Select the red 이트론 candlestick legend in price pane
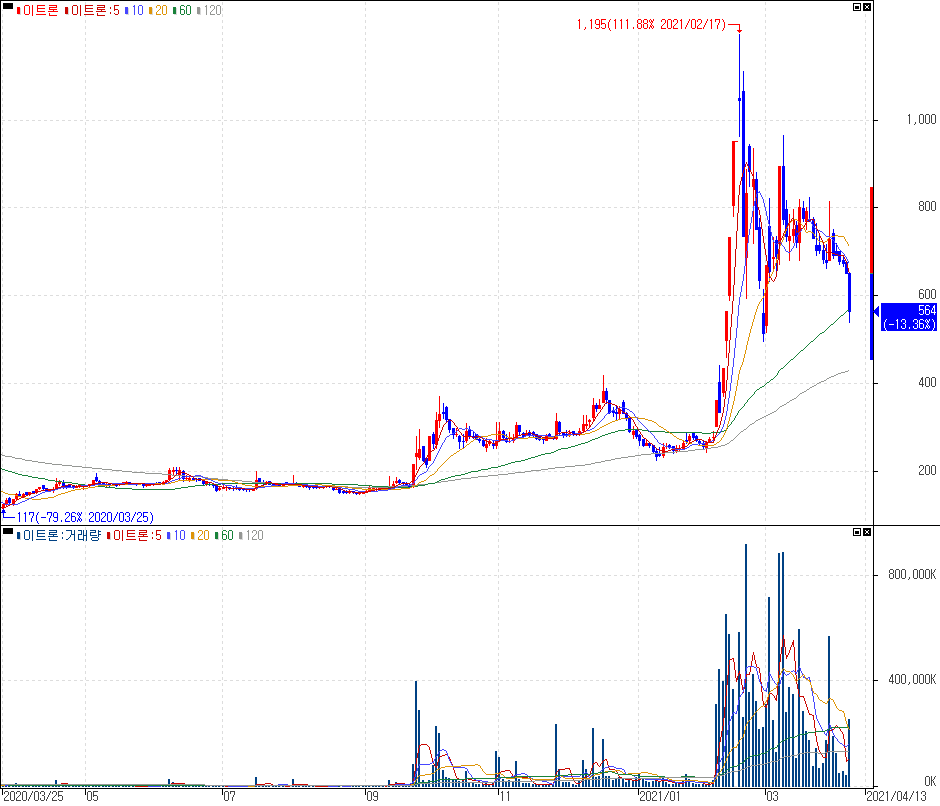This screenshot has height=806, width=940. [x=38, y=10]
